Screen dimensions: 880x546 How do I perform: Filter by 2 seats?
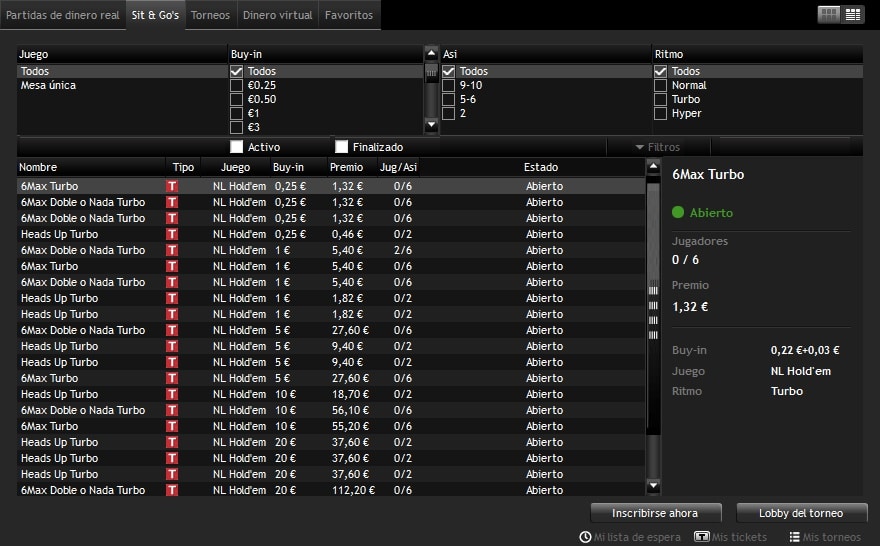(x=448, y=113)
